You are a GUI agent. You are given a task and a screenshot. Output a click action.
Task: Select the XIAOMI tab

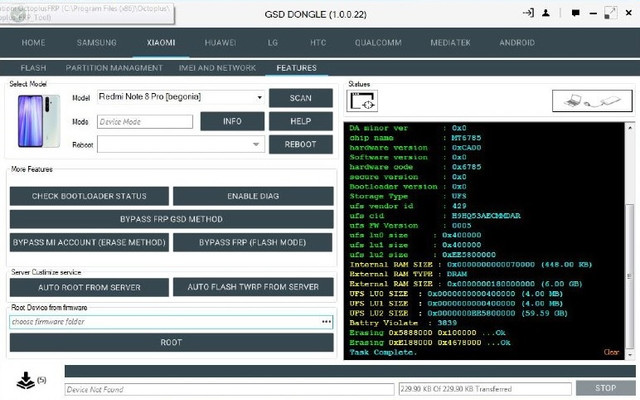tap(161, 42)
